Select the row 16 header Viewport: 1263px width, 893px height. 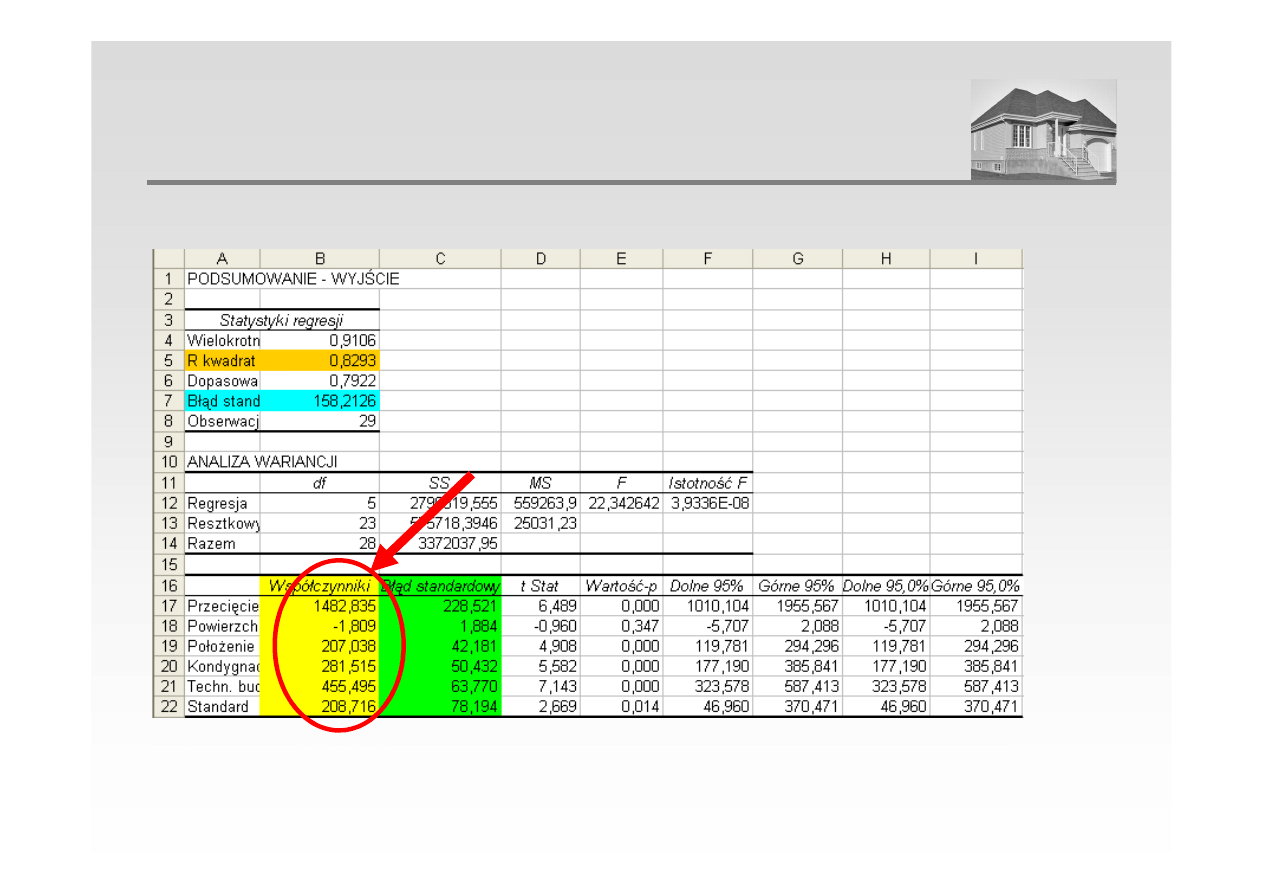tap(168, 586)
